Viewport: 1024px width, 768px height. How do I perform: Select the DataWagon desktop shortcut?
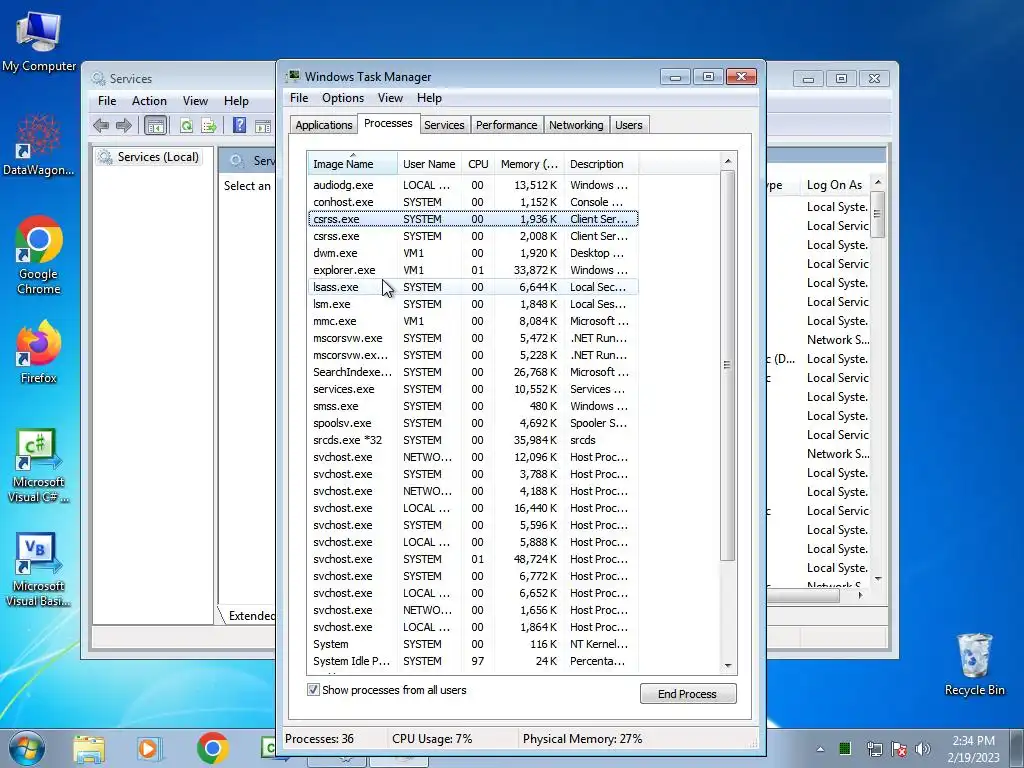(x=39, y=145)
